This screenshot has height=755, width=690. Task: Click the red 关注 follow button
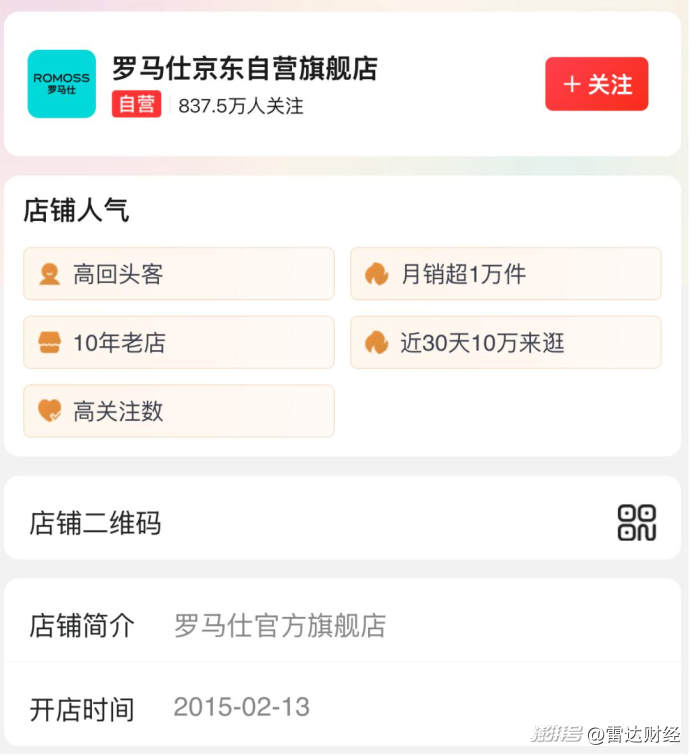point(596,84)
